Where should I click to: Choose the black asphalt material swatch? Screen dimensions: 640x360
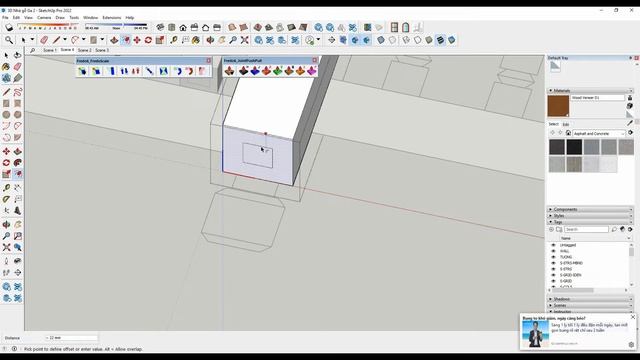click(574, 147)
